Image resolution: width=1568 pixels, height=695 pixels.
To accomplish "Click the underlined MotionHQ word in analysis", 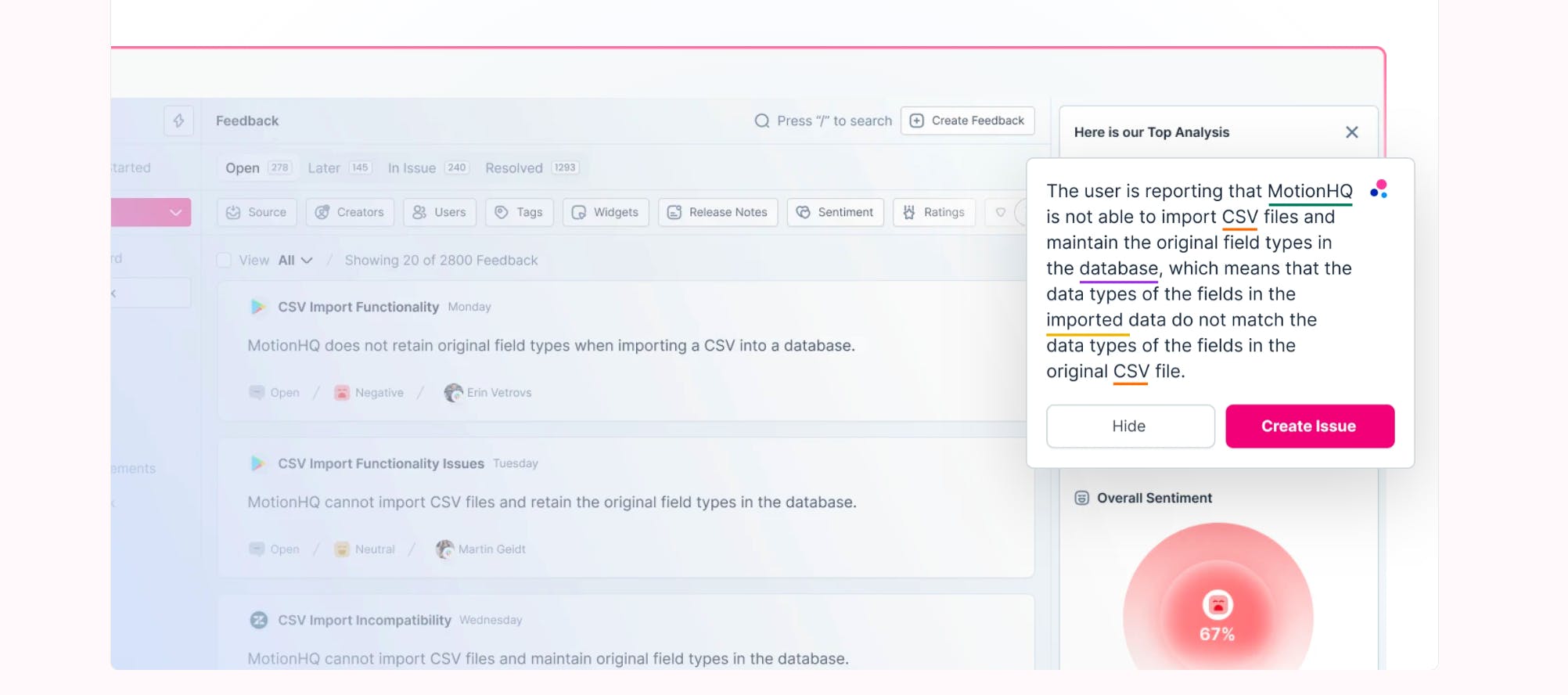I will (1310, 191).
